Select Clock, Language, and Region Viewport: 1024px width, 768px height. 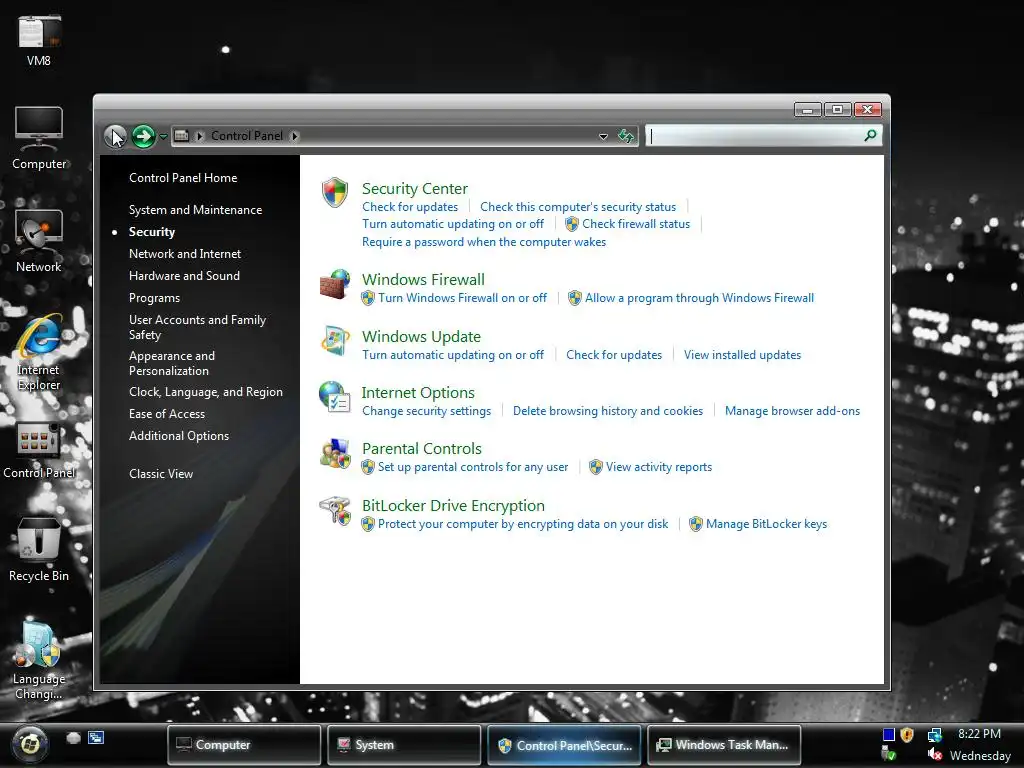206,392
